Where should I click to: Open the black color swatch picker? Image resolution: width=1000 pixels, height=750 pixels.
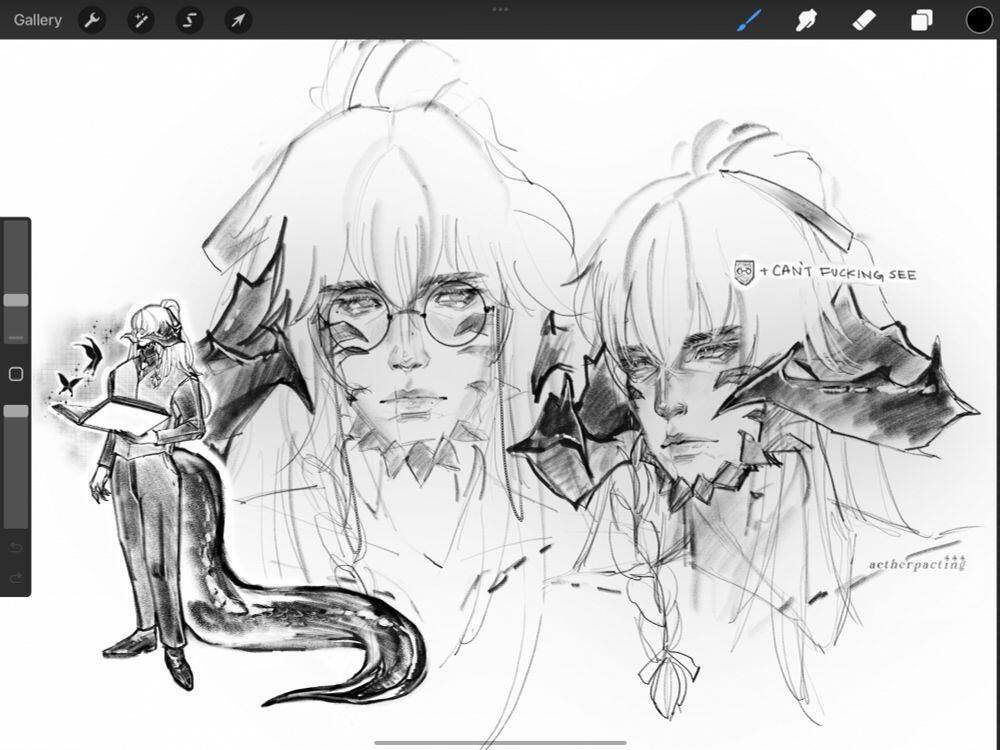coord(978,20)
